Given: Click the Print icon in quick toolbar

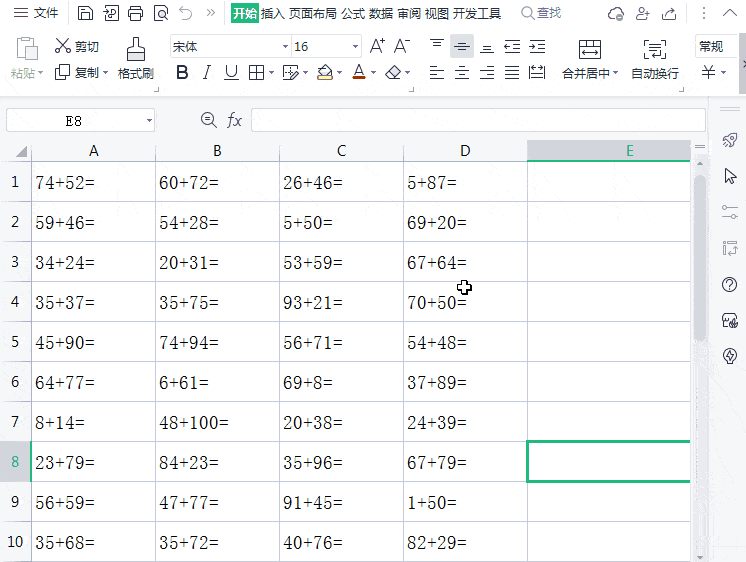Looking at the screenshot, I should click(x=136, y=13).
